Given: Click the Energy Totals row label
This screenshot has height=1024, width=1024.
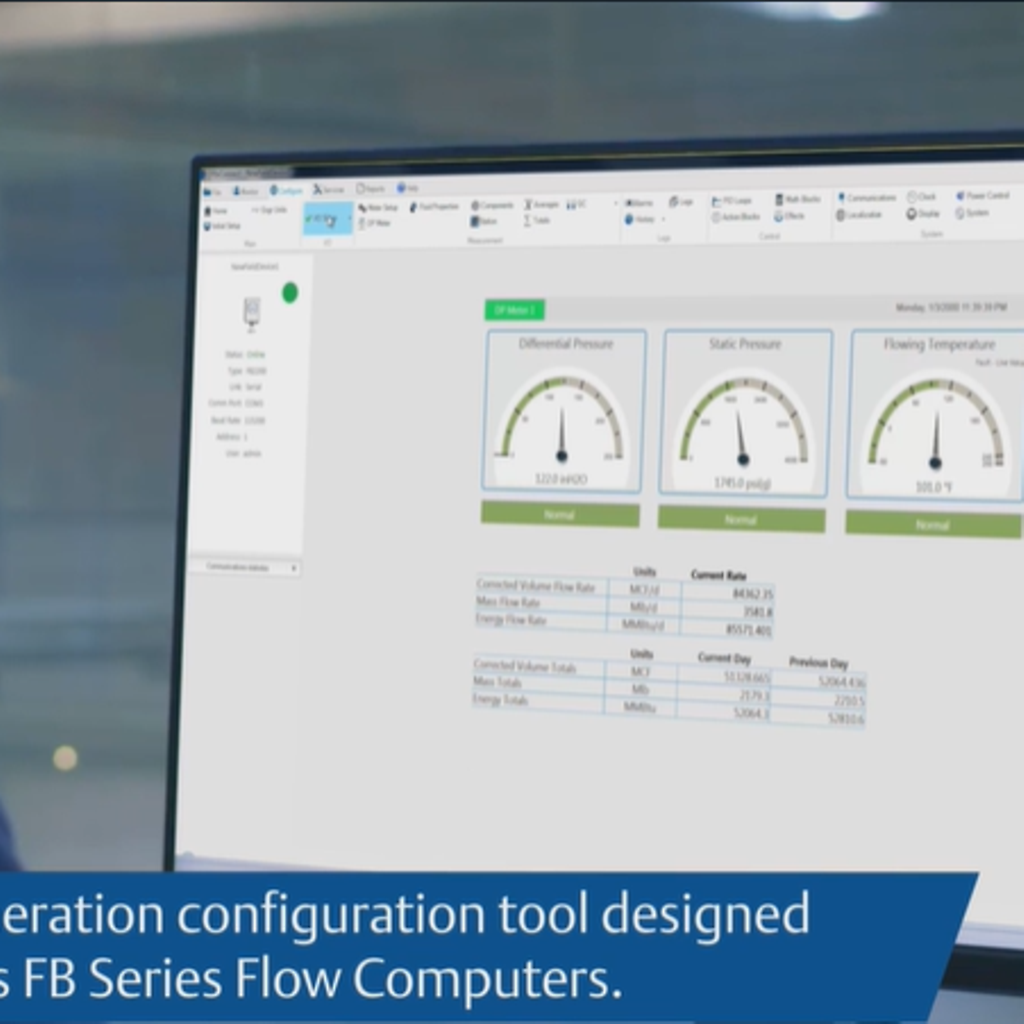Looking at the screenshot, I should [x=500, y=699].
